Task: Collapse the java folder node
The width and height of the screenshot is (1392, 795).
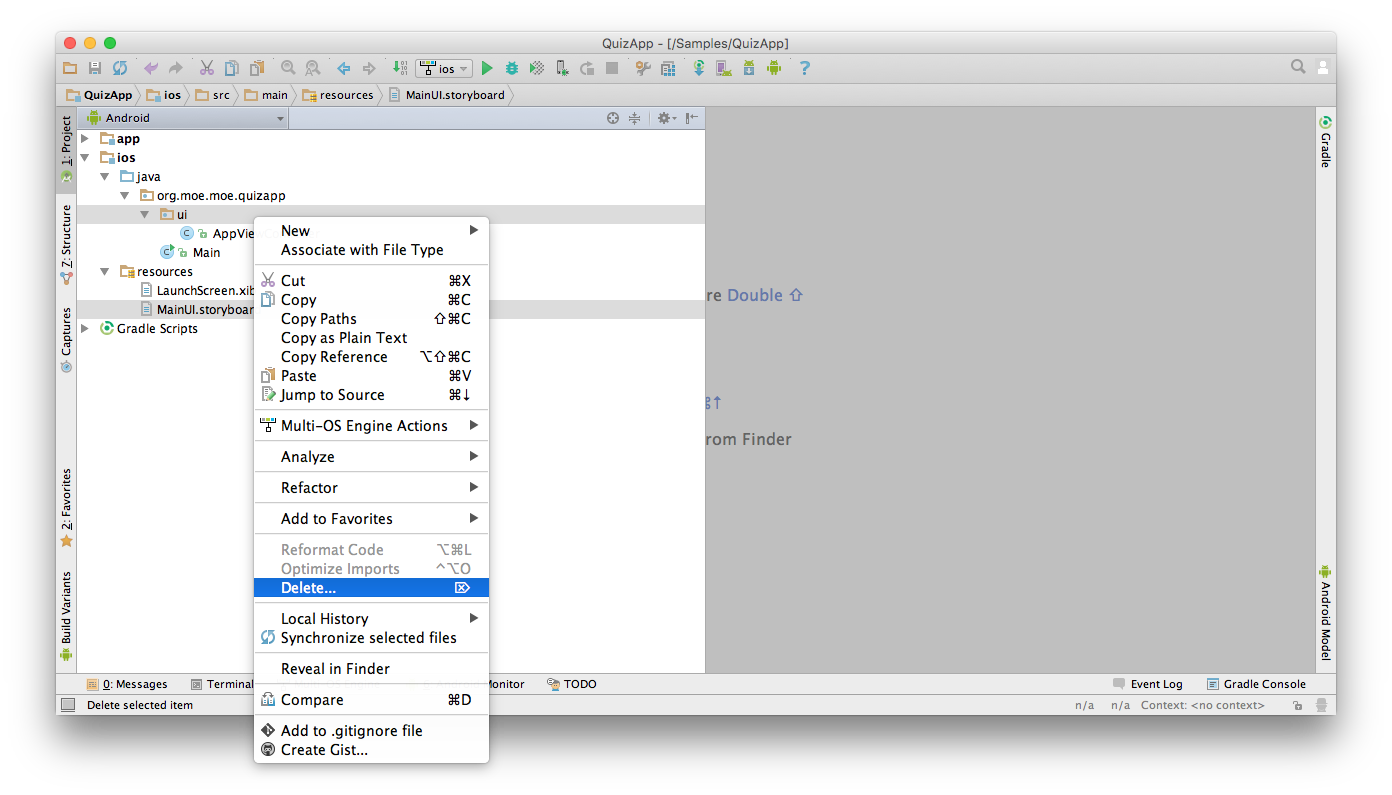Action: pos(105,177)
